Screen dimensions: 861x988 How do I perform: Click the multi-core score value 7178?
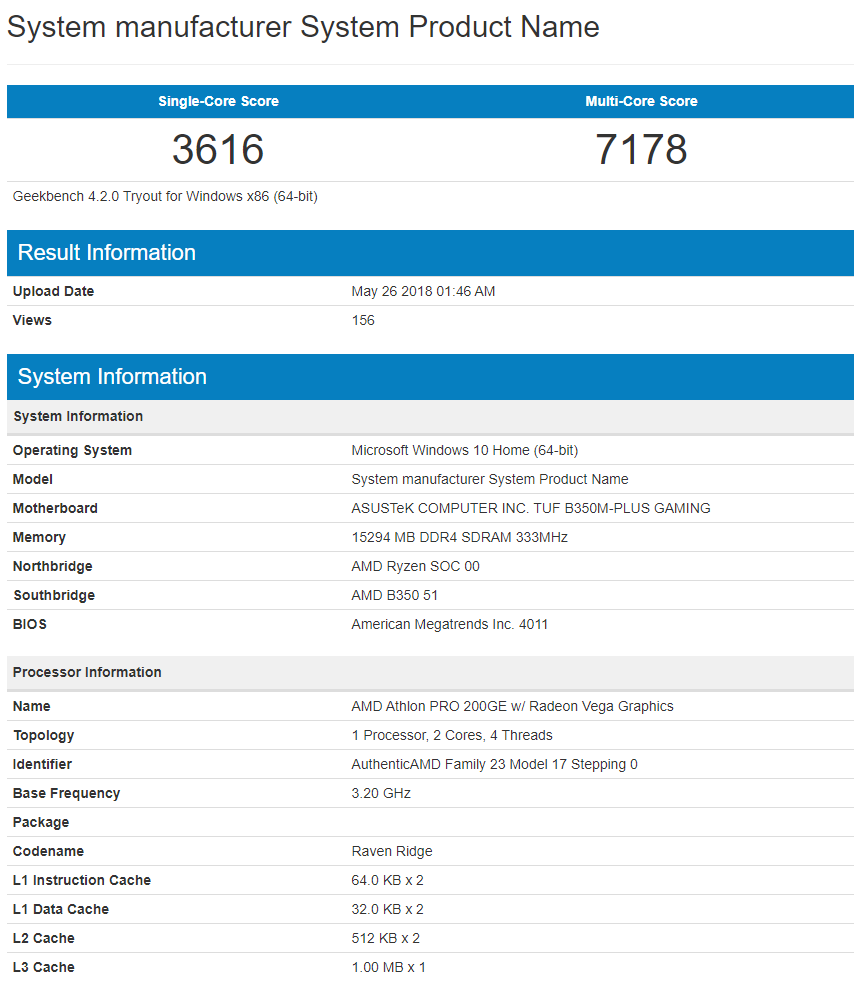[x=642, y=149]
